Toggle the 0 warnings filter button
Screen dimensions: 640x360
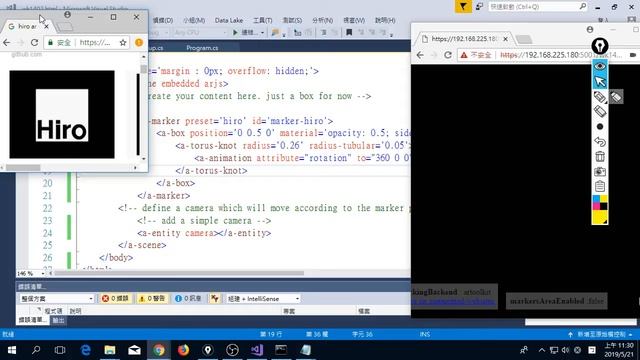coord(152,298)
